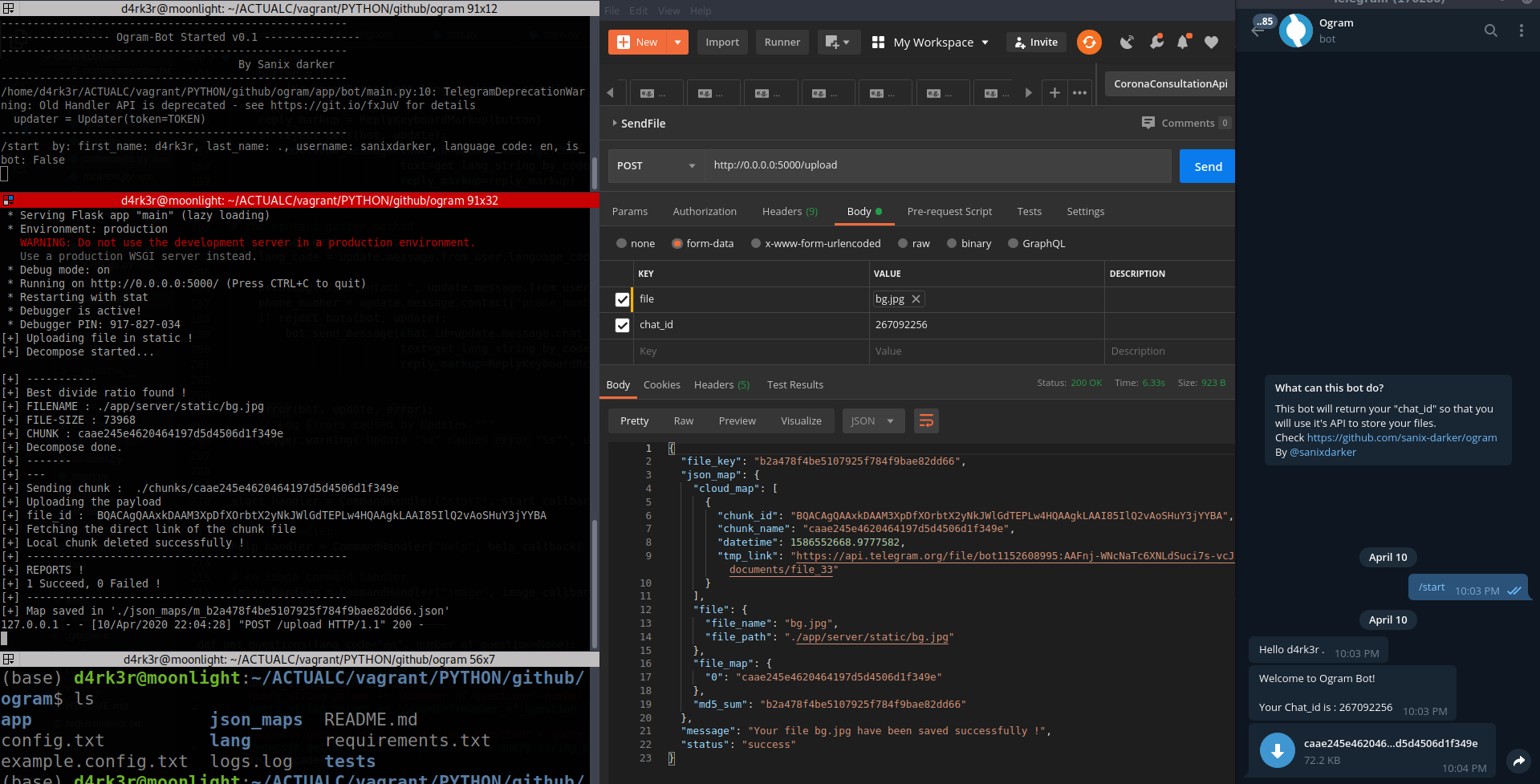Click the bottom terminal pane split icon

click(x=8, y=660)
